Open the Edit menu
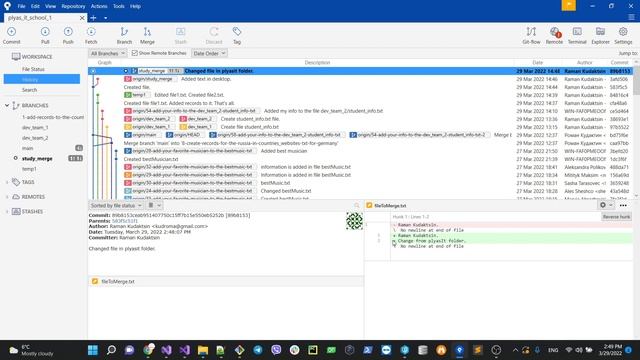This screenshot has width=640, height=360. click(x=35, y=6)
